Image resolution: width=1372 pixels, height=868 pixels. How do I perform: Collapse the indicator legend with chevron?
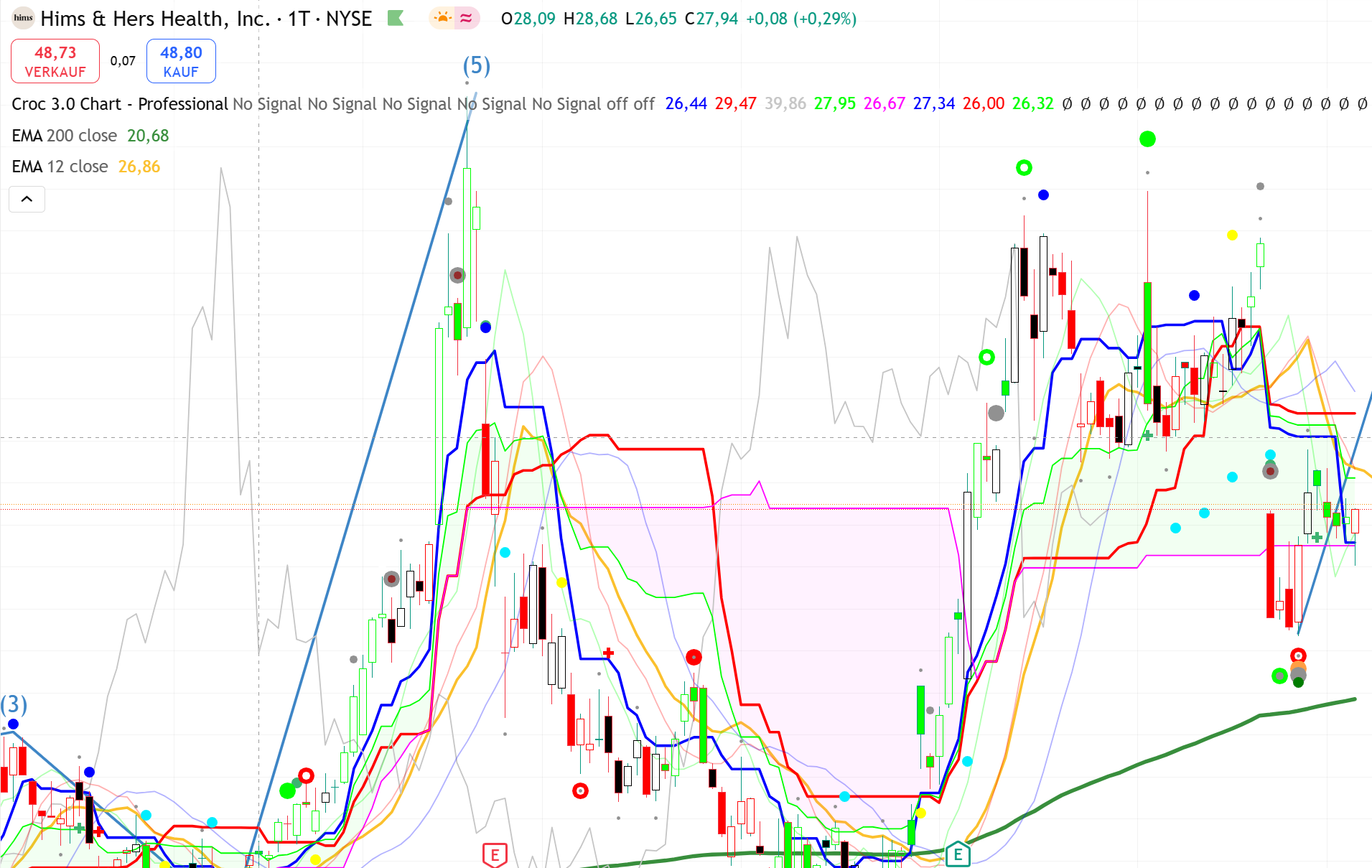click(x=27, y=199)
